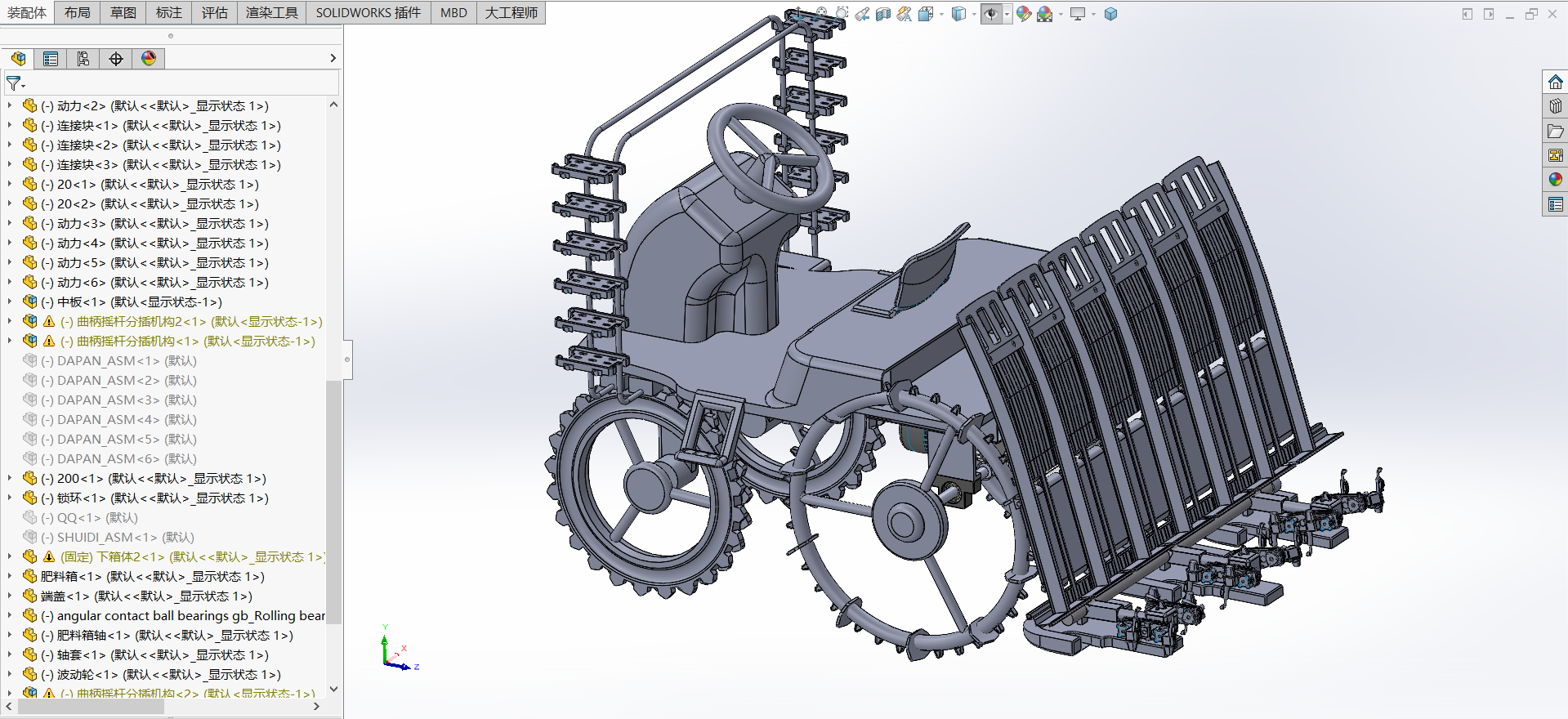Expand the 波动轮<1> tree node
Screen dimensions: 1568x719
(x=9, y=674)
